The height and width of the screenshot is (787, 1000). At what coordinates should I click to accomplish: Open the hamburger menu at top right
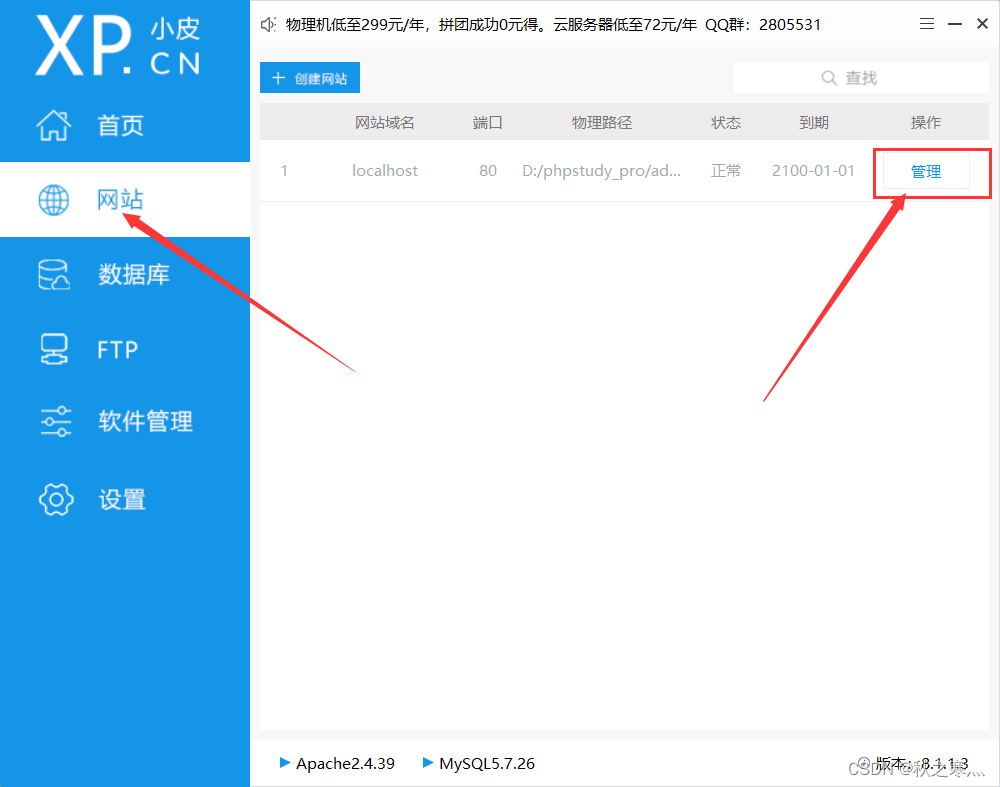pos(926,23)
